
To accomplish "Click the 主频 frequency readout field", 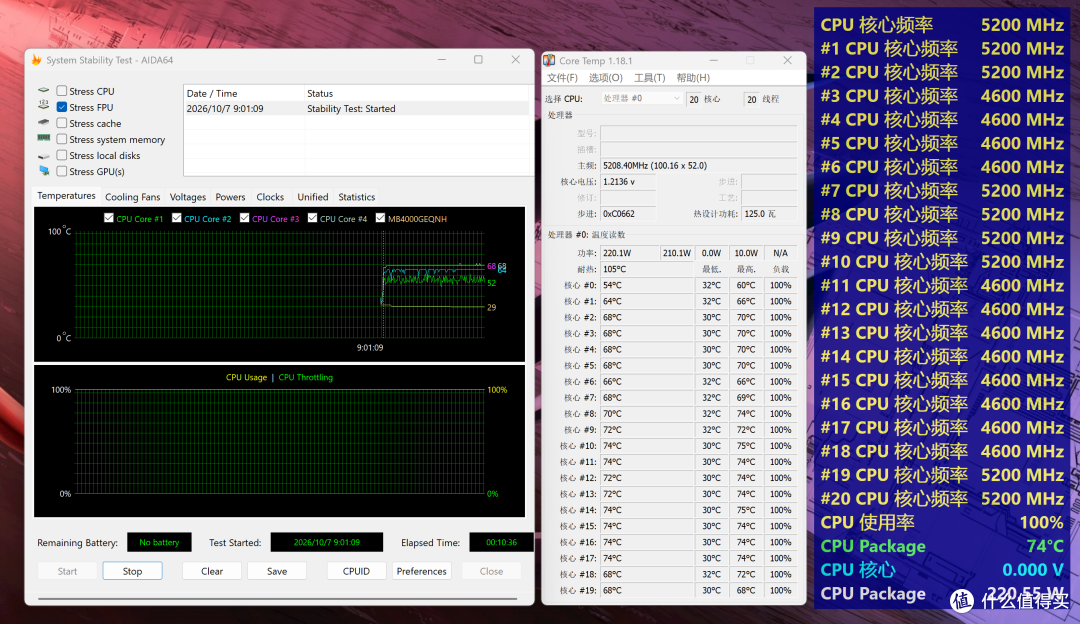I will click(698, 165).
